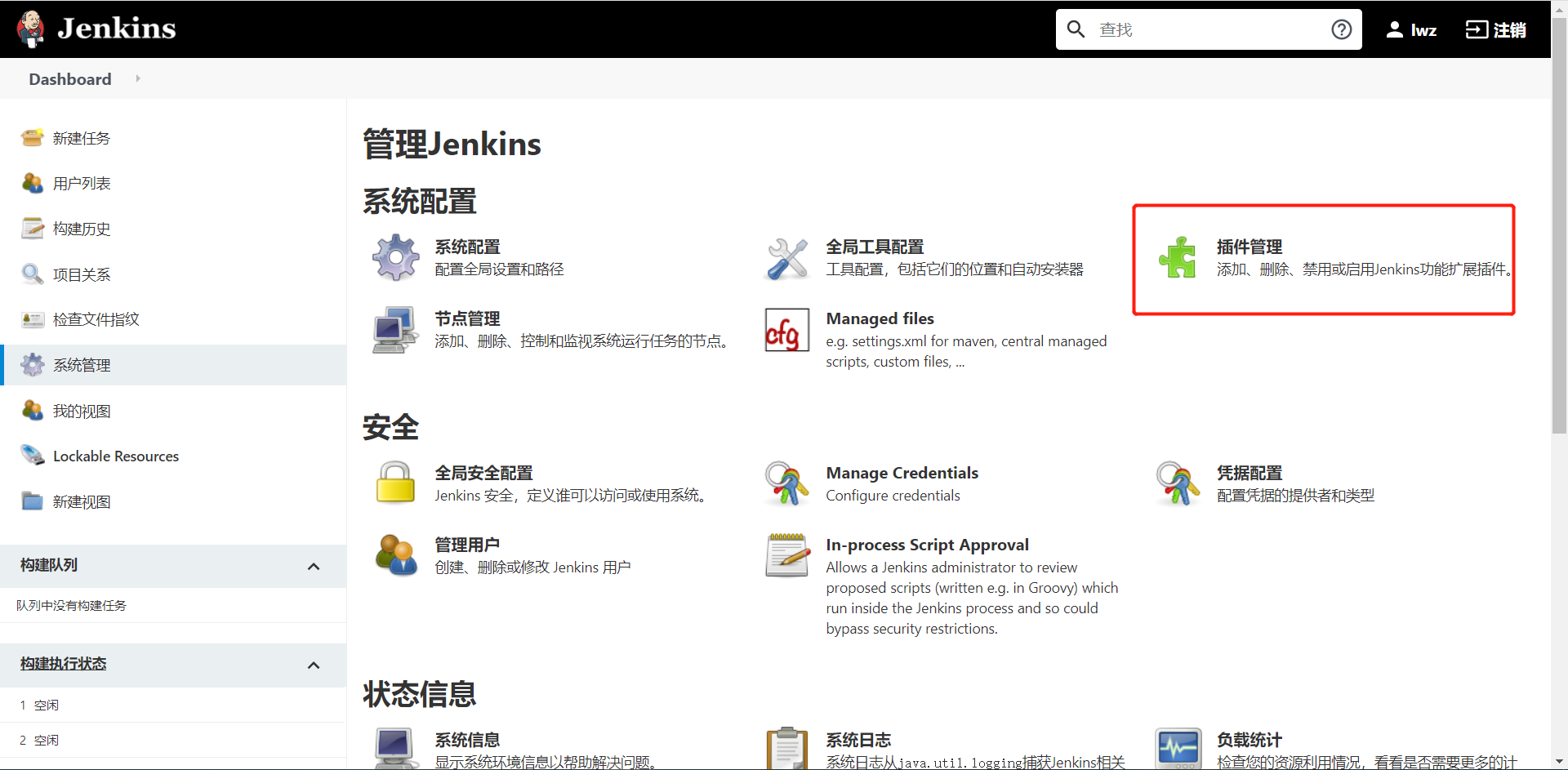Click the 新建视图 folder icon
This screenshot has width=1568, height=770.
(x=33, y=501)
